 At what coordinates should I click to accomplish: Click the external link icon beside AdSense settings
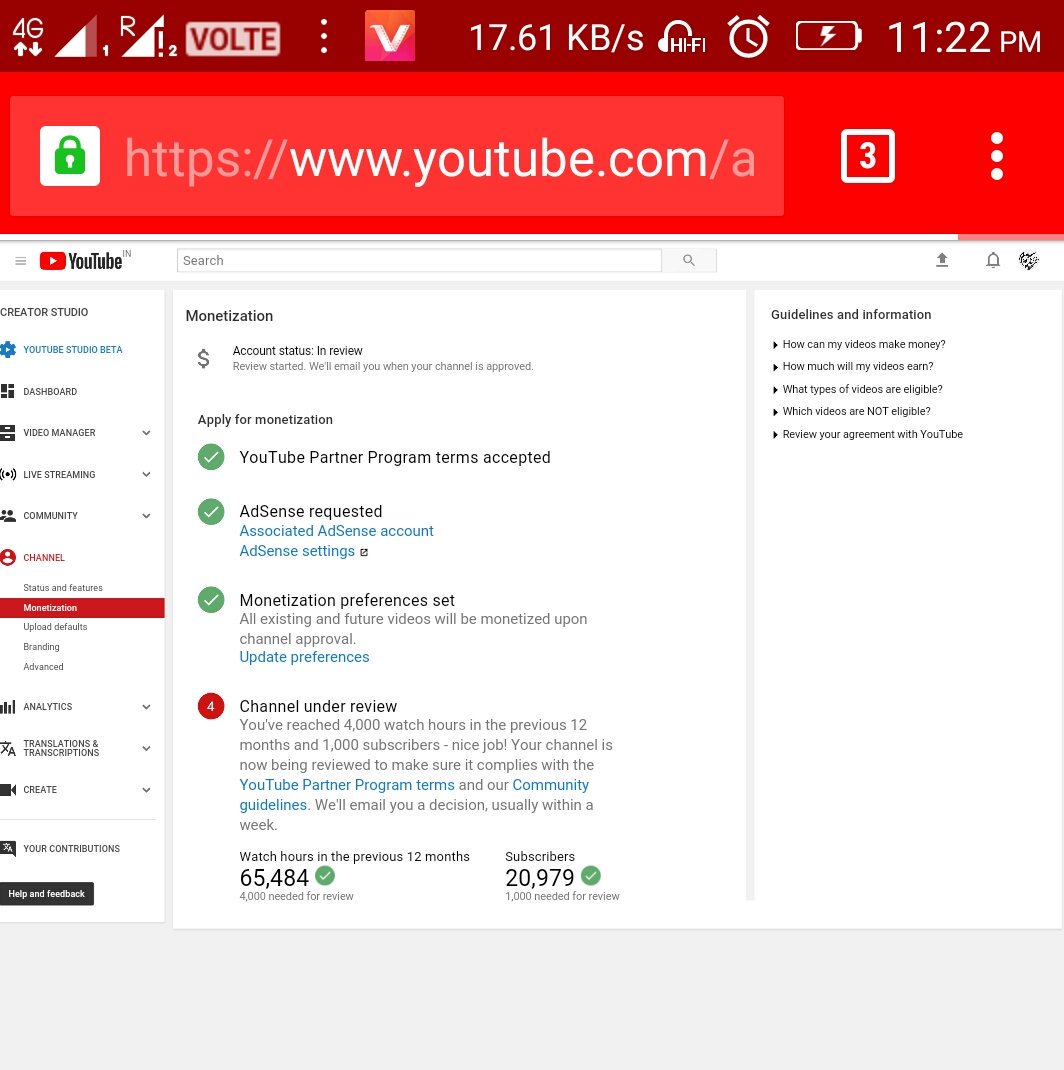364,552
